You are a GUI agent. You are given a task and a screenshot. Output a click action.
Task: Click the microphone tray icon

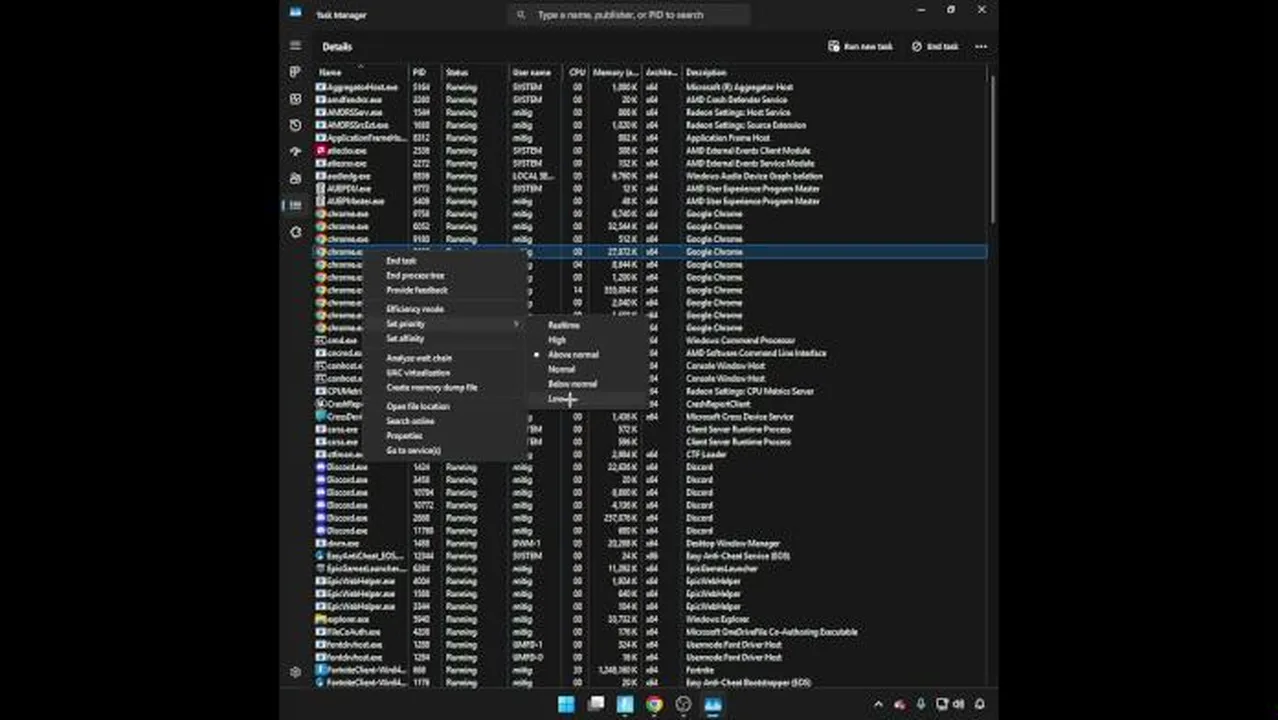pos(921,704)
